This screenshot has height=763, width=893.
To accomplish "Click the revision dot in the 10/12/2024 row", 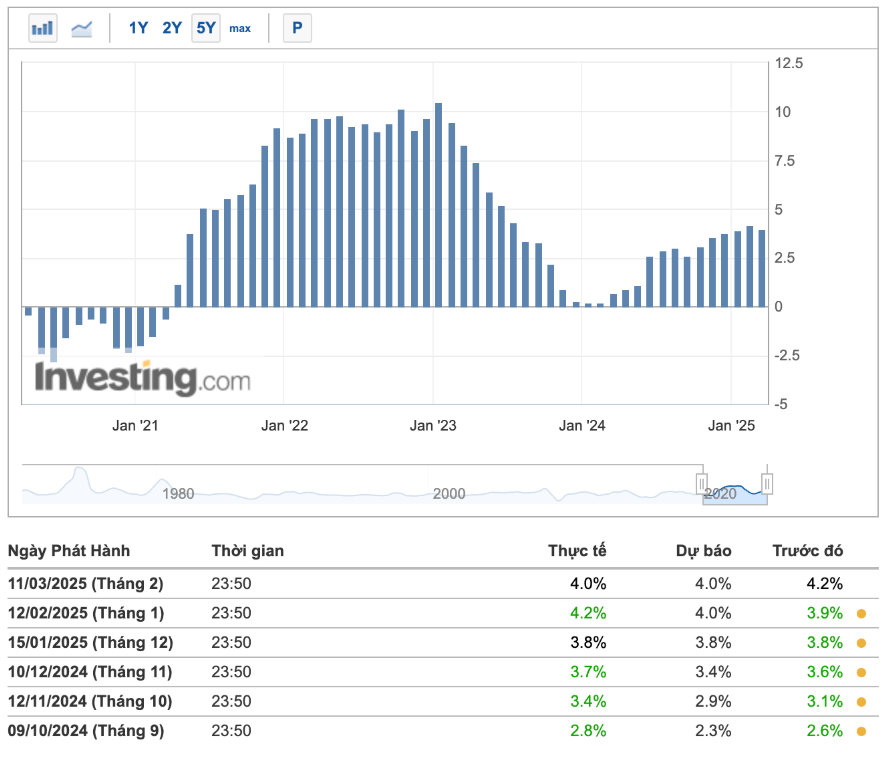I will coord(861,673).
